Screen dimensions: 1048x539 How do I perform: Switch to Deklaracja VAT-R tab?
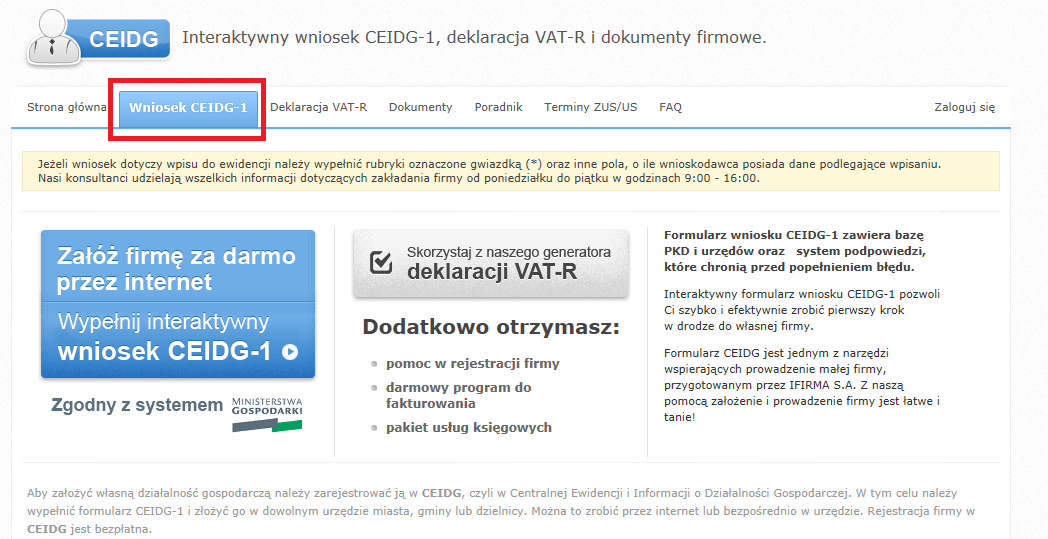pyautogui.click(x=318, y=107)
